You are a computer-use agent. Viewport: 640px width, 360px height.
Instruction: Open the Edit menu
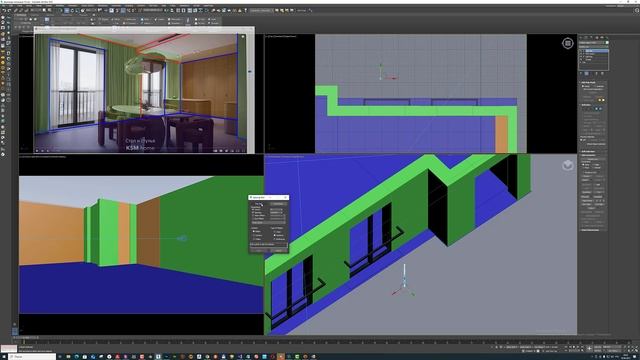point(11,6)
